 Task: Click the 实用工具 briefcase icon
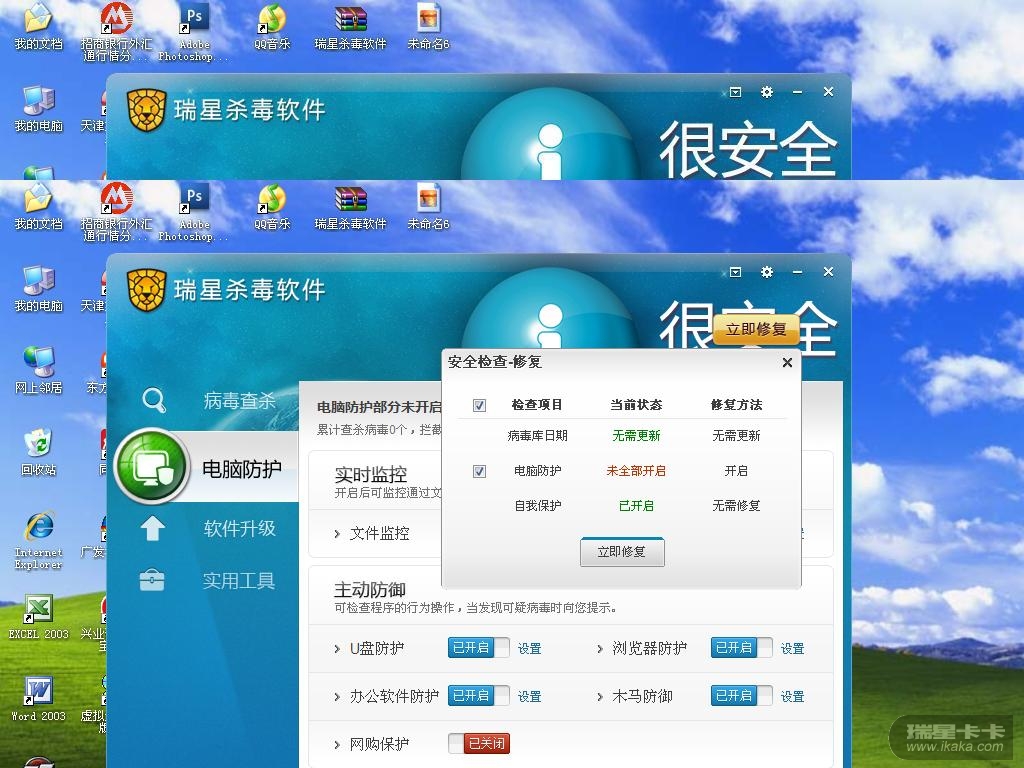coord(152,580)
